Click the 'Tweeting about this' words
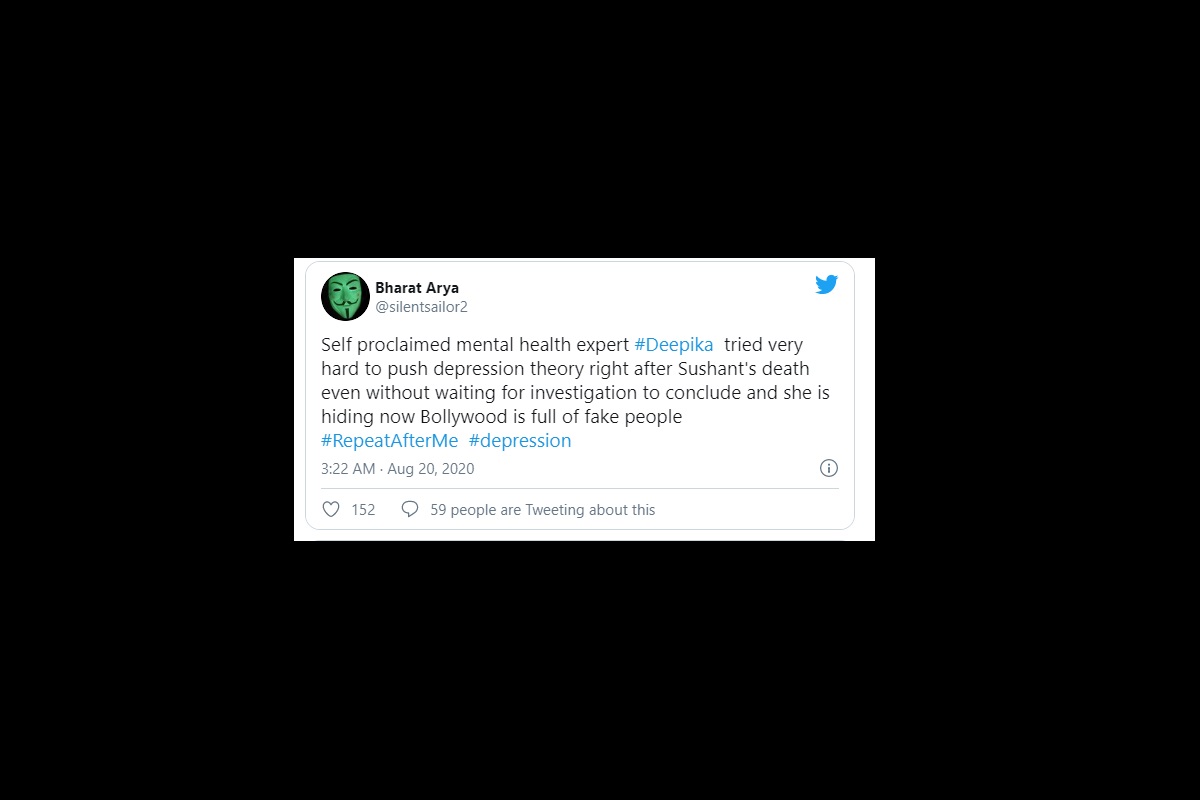1200x800 pixels. tap(590, 510)
